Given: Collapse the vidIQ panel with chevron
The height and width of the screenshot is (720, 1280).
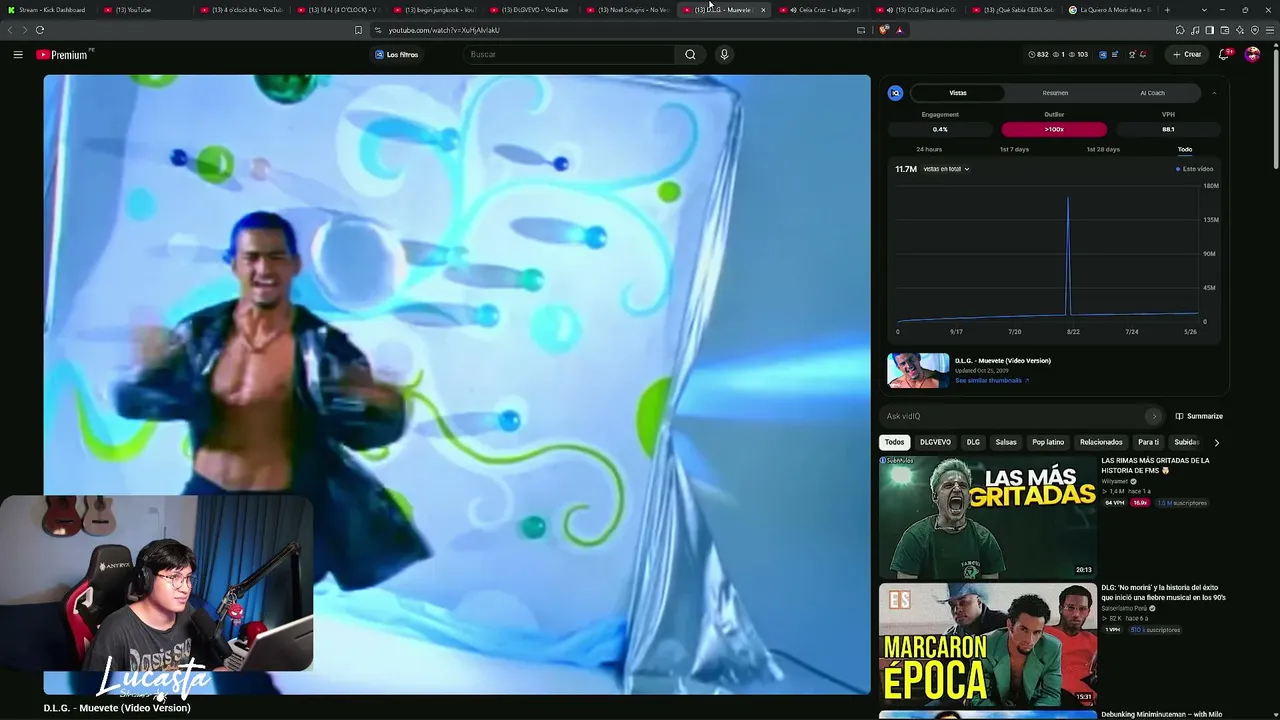Looking at the screenshot, I should click(1214, 93).
